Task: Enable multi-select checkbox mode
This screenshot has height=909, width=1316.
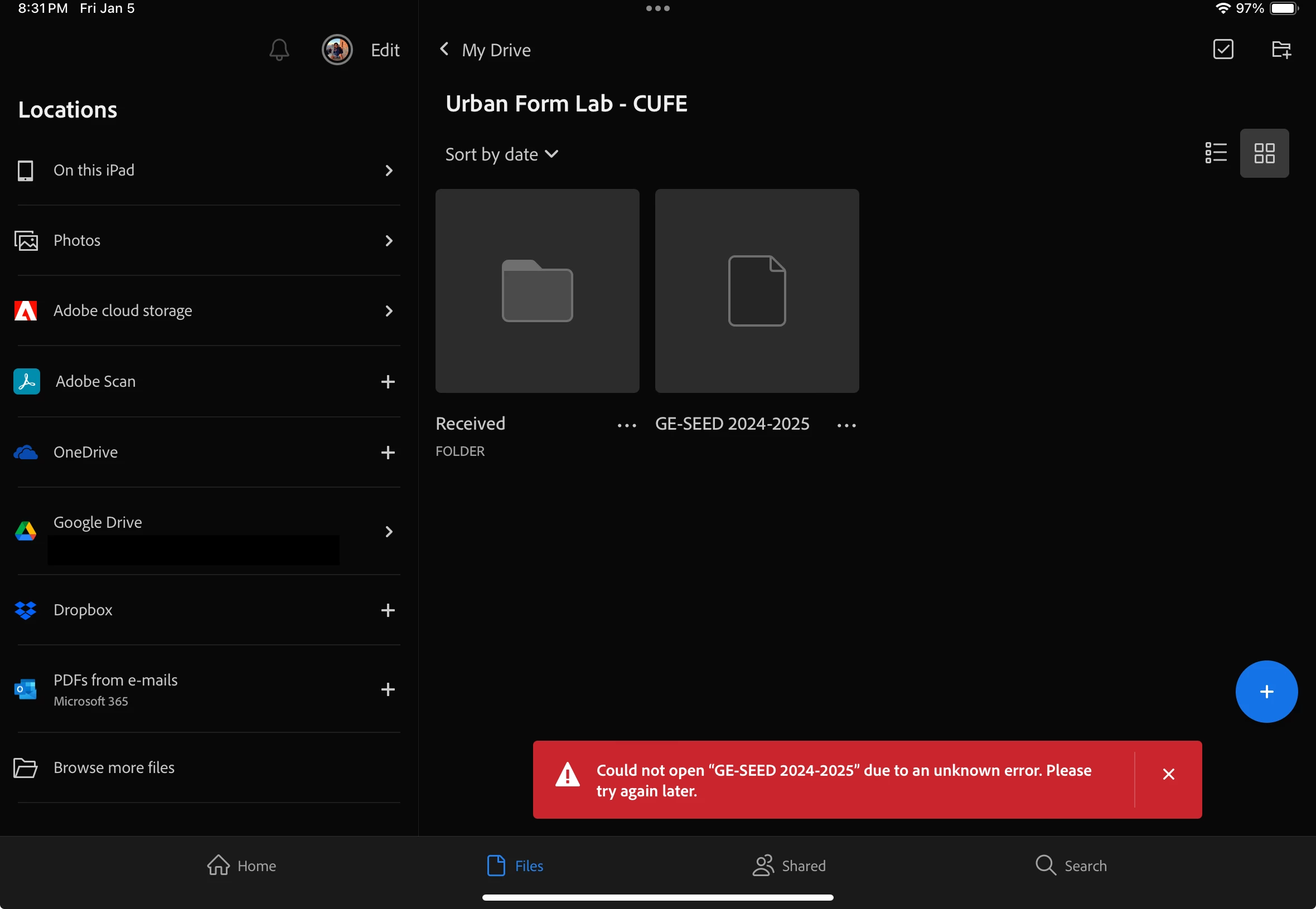Action: [x=1222, y=50]
